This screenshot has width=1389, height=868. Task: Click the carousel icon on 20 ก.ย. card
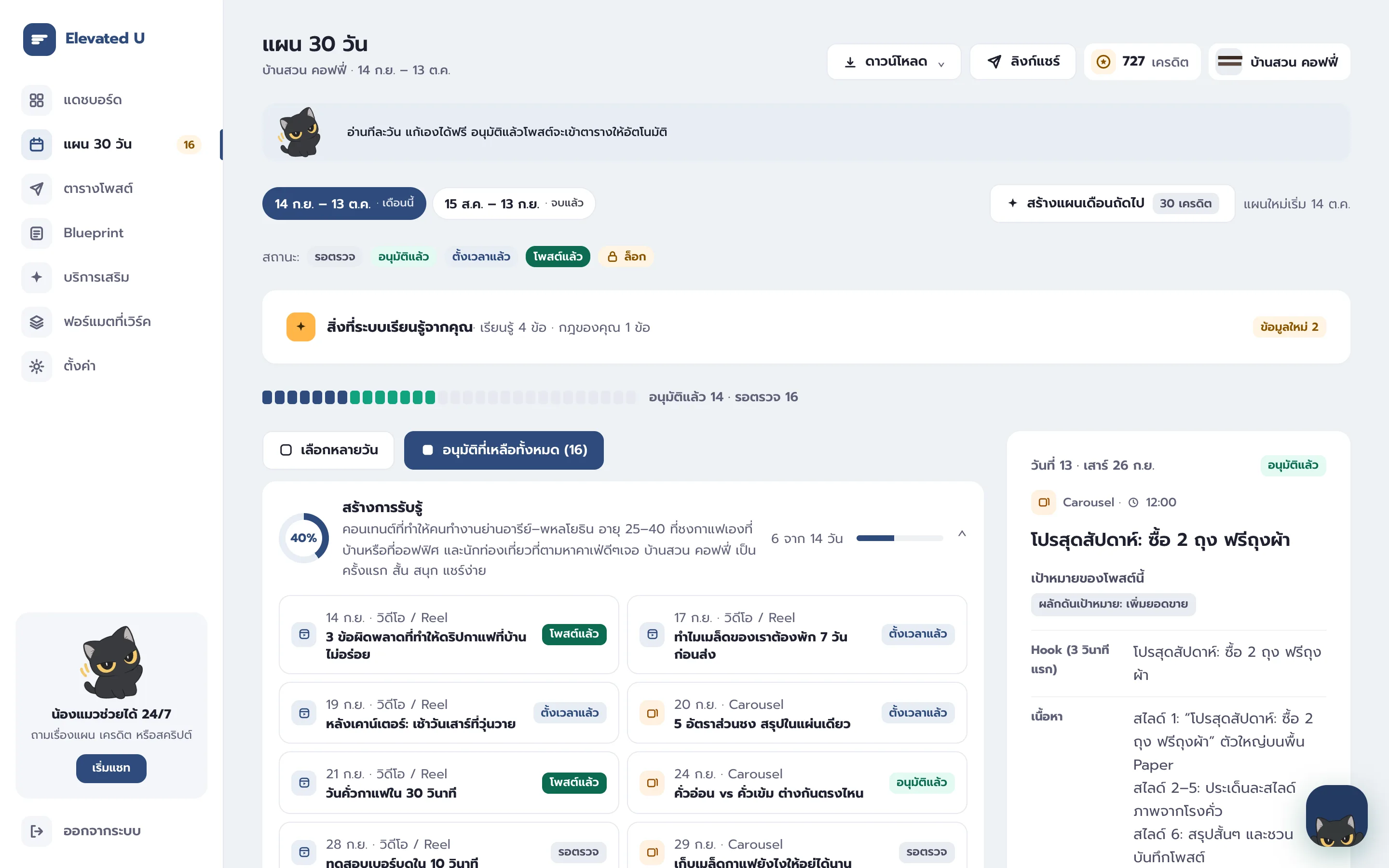653,713
